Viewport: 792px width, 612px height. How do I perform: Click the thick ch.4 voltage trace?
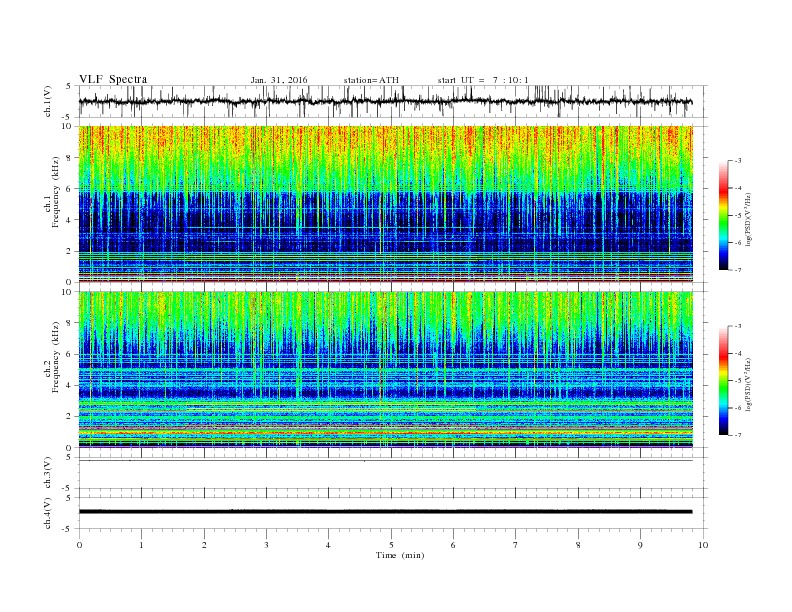point(386,512)
